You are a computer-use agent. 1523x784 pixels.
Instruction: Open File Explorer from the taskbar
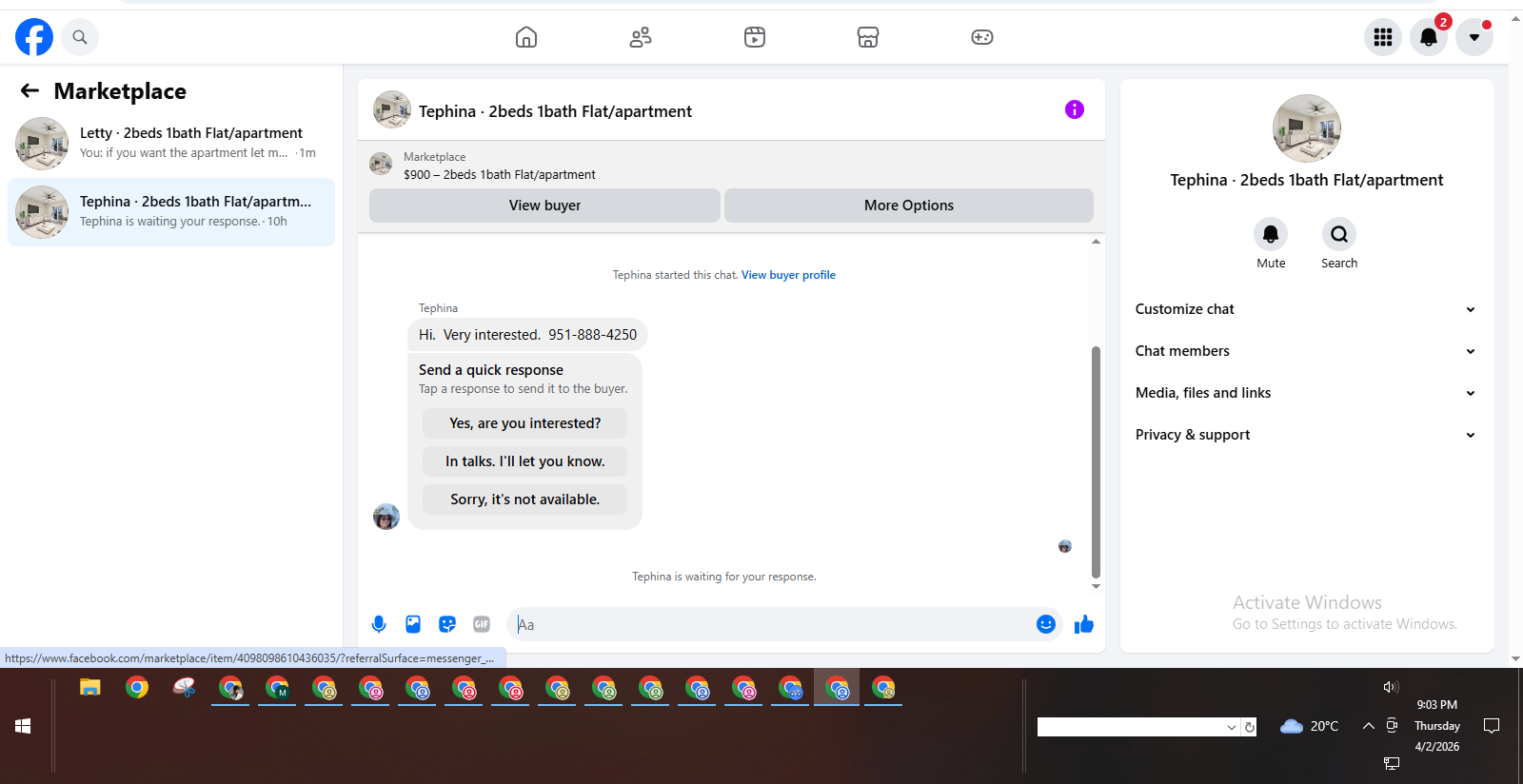[90, 688]
